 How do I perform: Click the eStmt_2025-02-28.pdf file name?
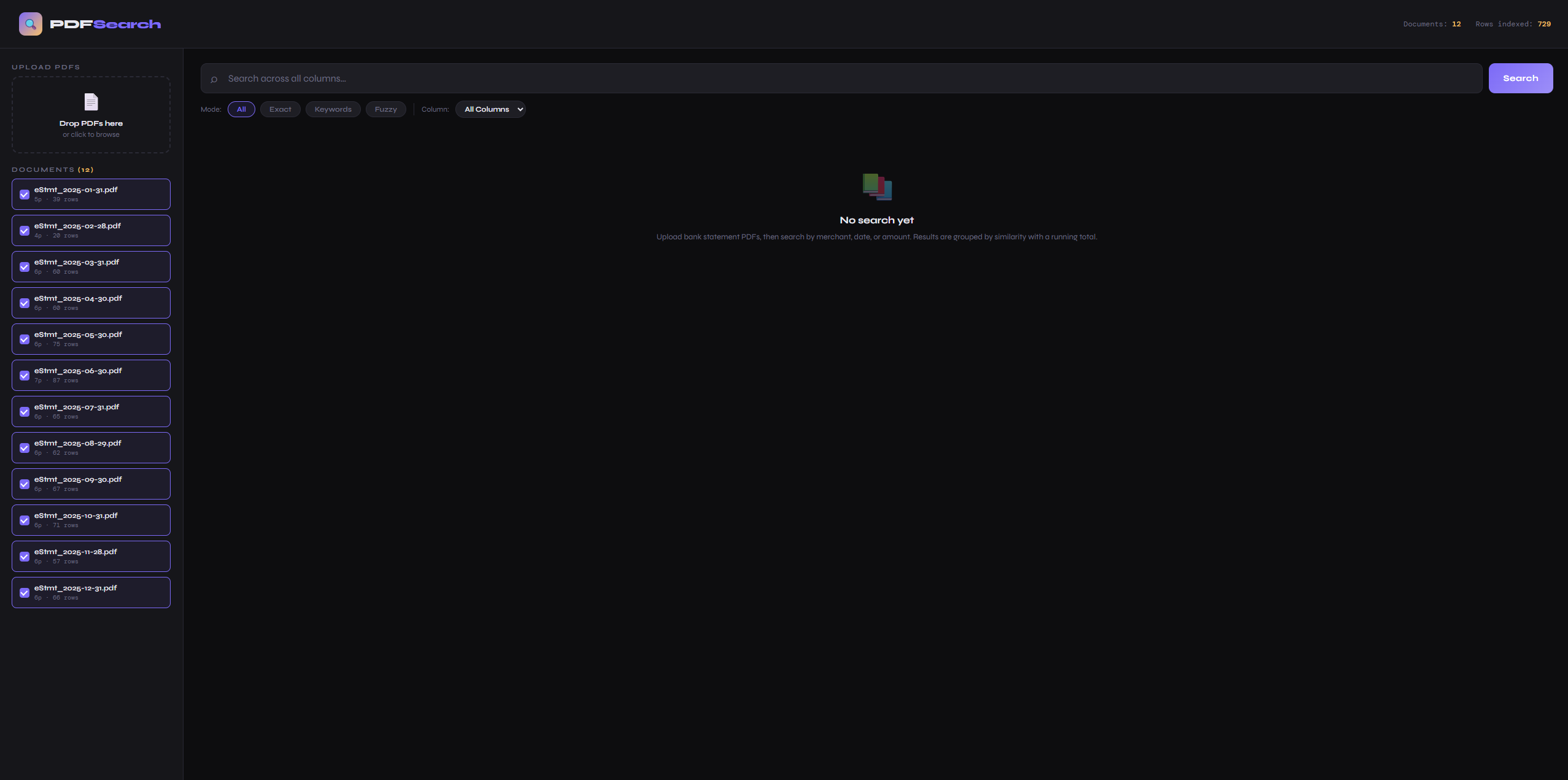pos(78,226)
